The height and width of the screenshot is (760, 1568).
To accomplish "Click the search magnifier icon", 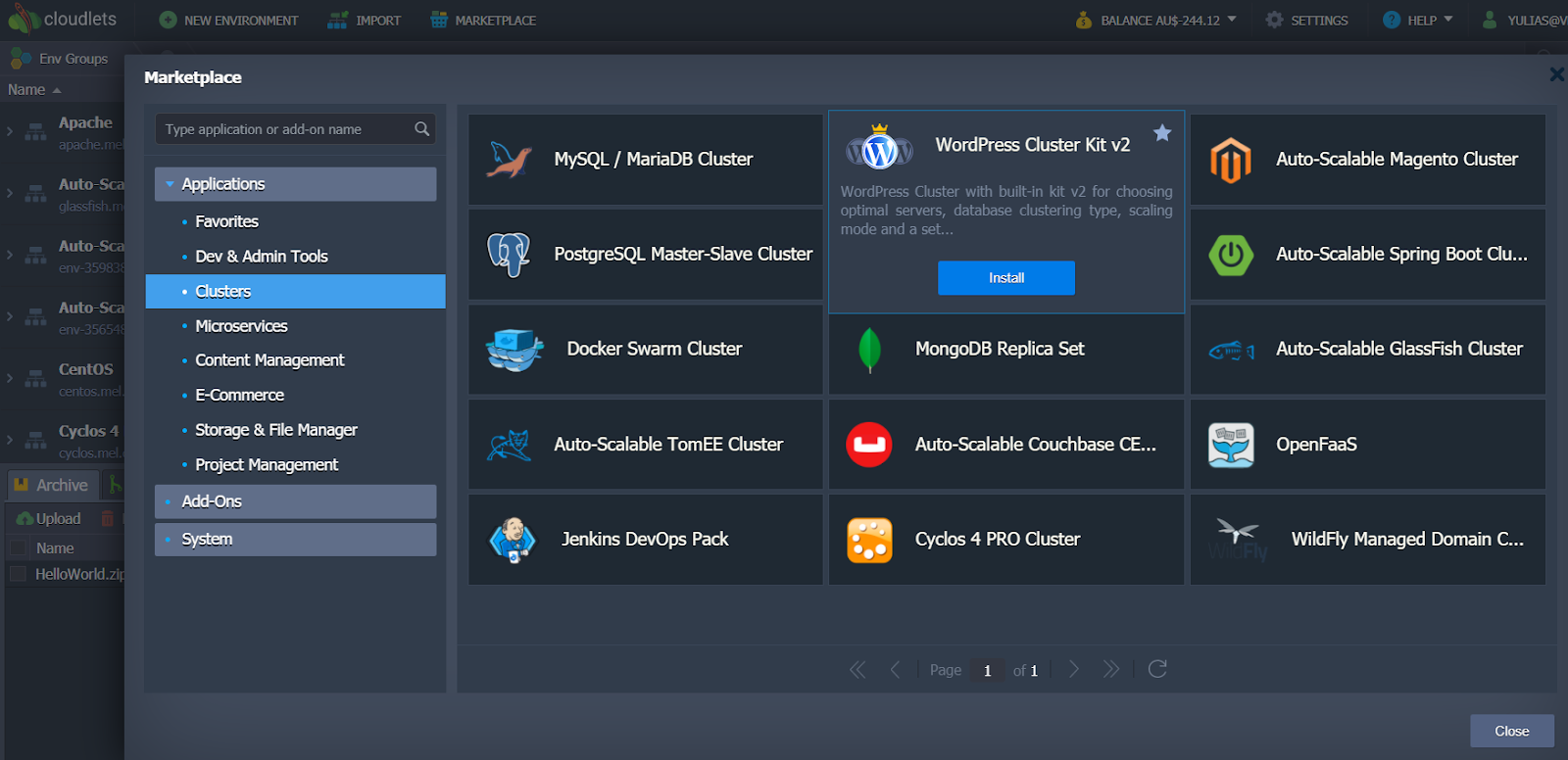I will [x=422, y=128].
